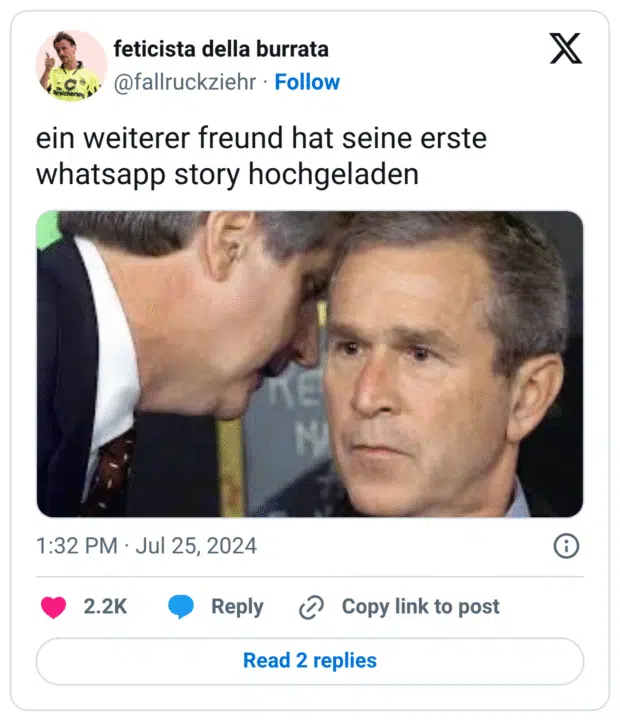Open the 1:32 PM post time link
620x721 pixels.
click(78, 546)
